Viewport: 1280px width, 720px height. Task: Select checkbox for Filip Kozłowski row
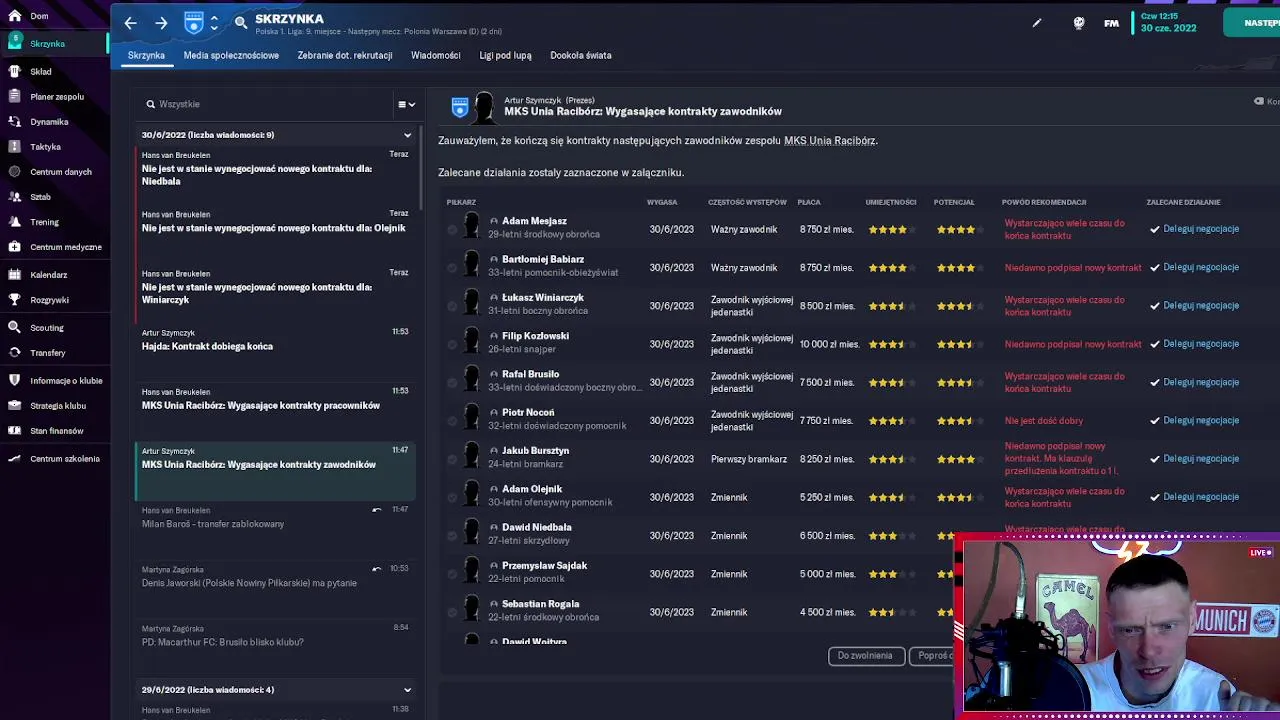point(452,344)
